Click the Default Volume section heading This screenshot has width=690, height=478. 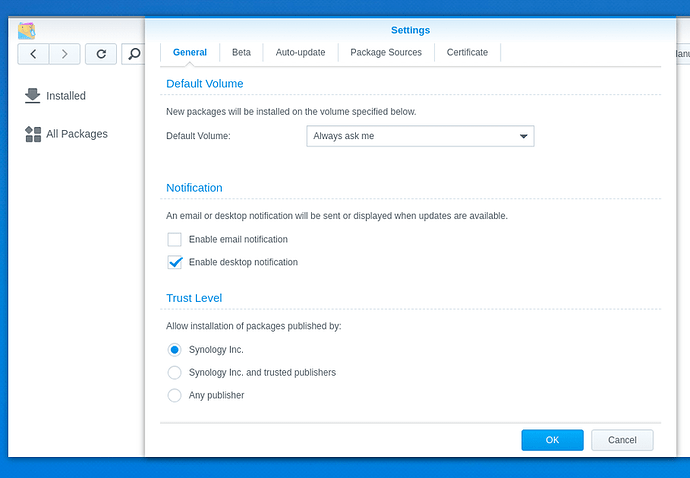(x=205, y=84)
